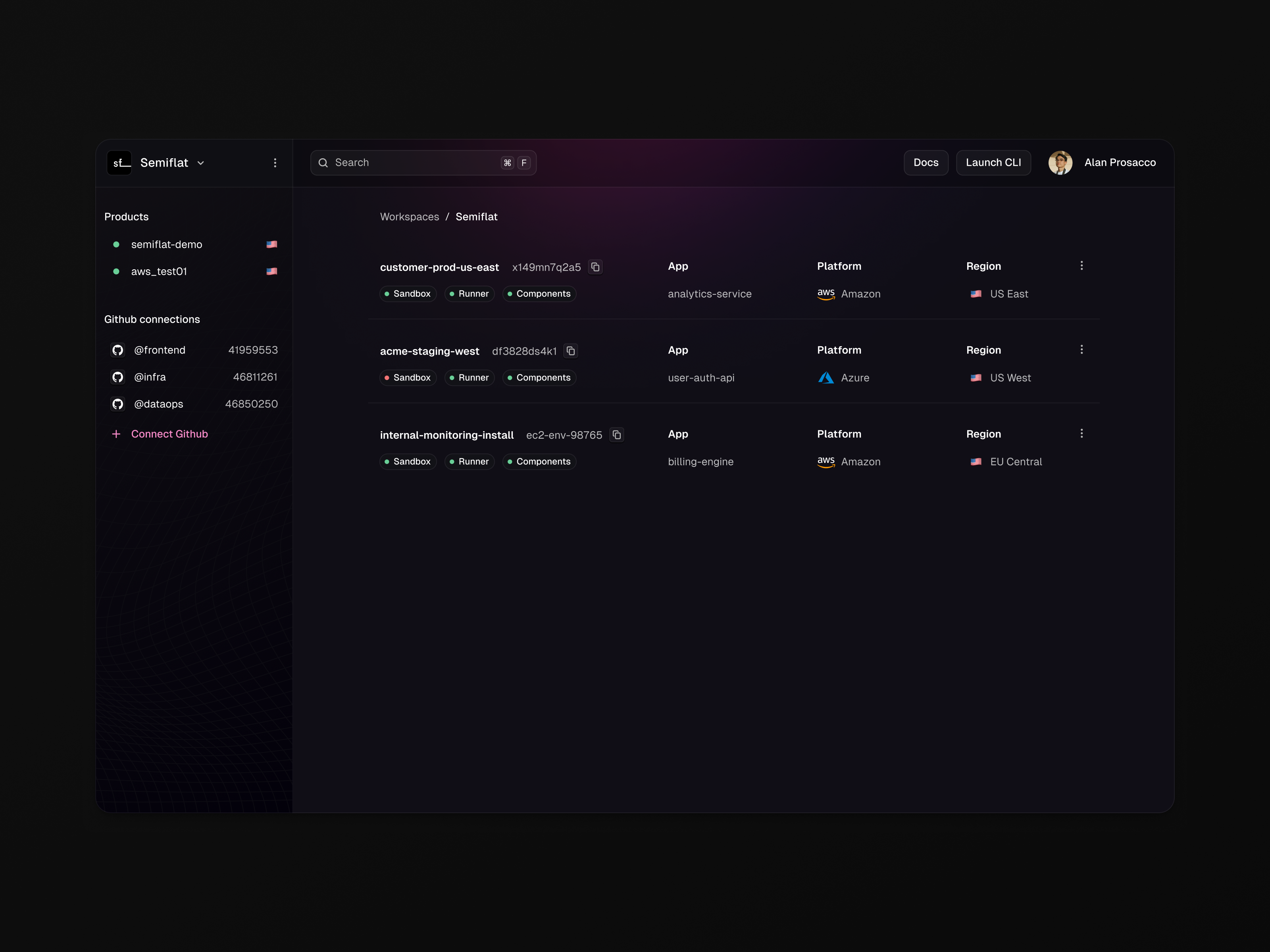This screenshot has width=1270, height=952.
Task: Click the US flag next to semiflat-demo
Action: [x=271, y=244]
